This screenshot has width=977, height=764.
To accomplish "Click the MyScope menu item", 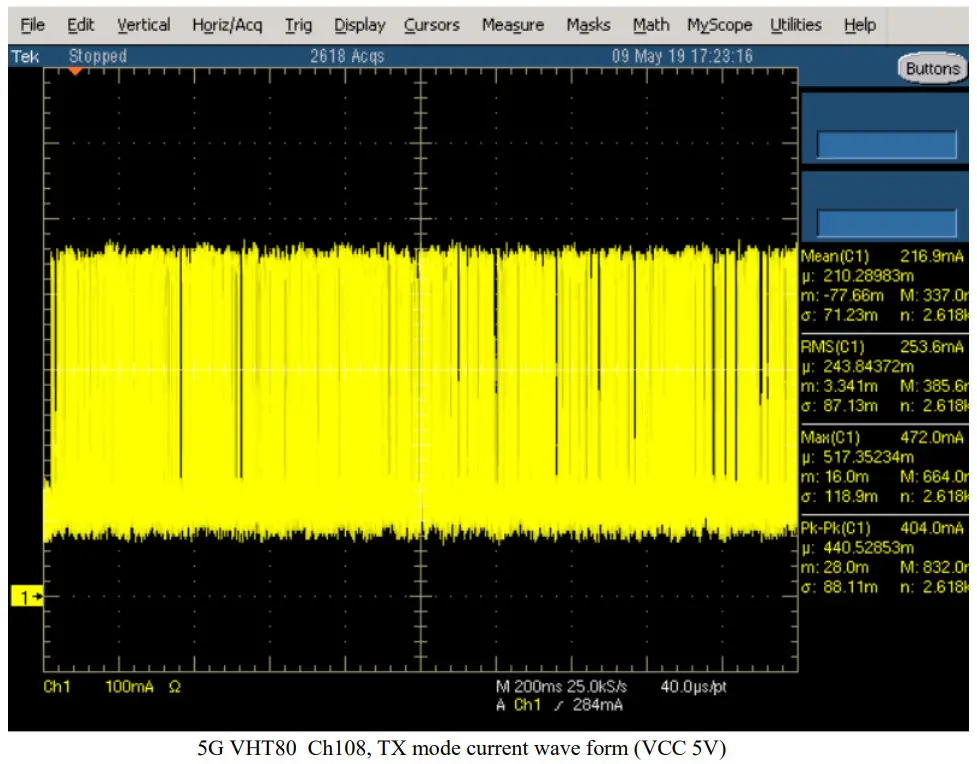I will coord(720,25).
